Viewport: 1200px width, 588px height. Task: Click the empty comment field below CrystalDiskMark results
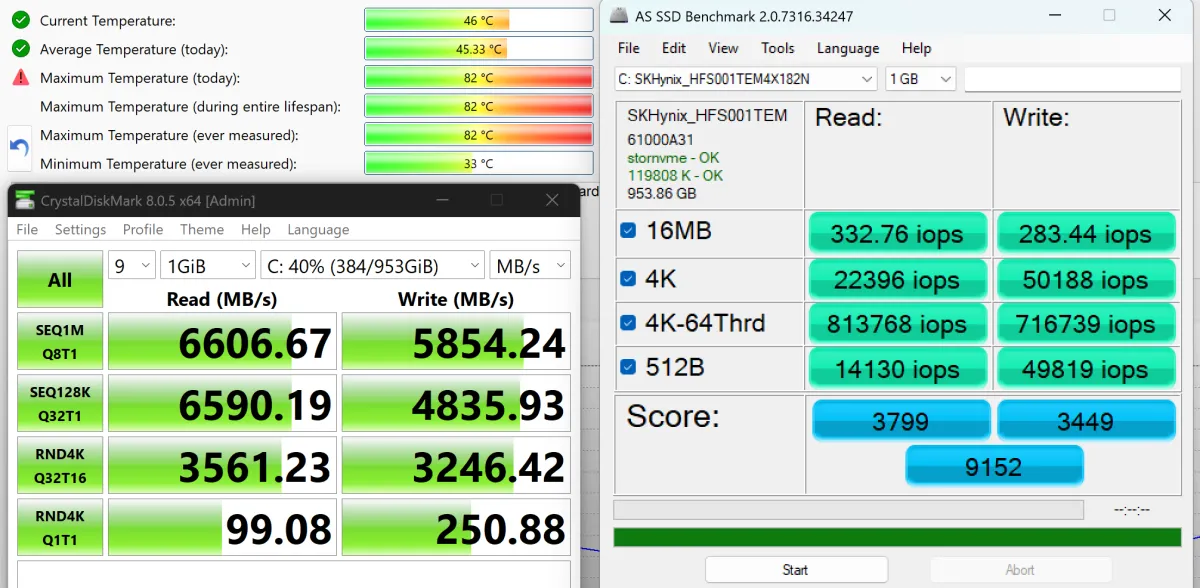(x=293, y=574)
